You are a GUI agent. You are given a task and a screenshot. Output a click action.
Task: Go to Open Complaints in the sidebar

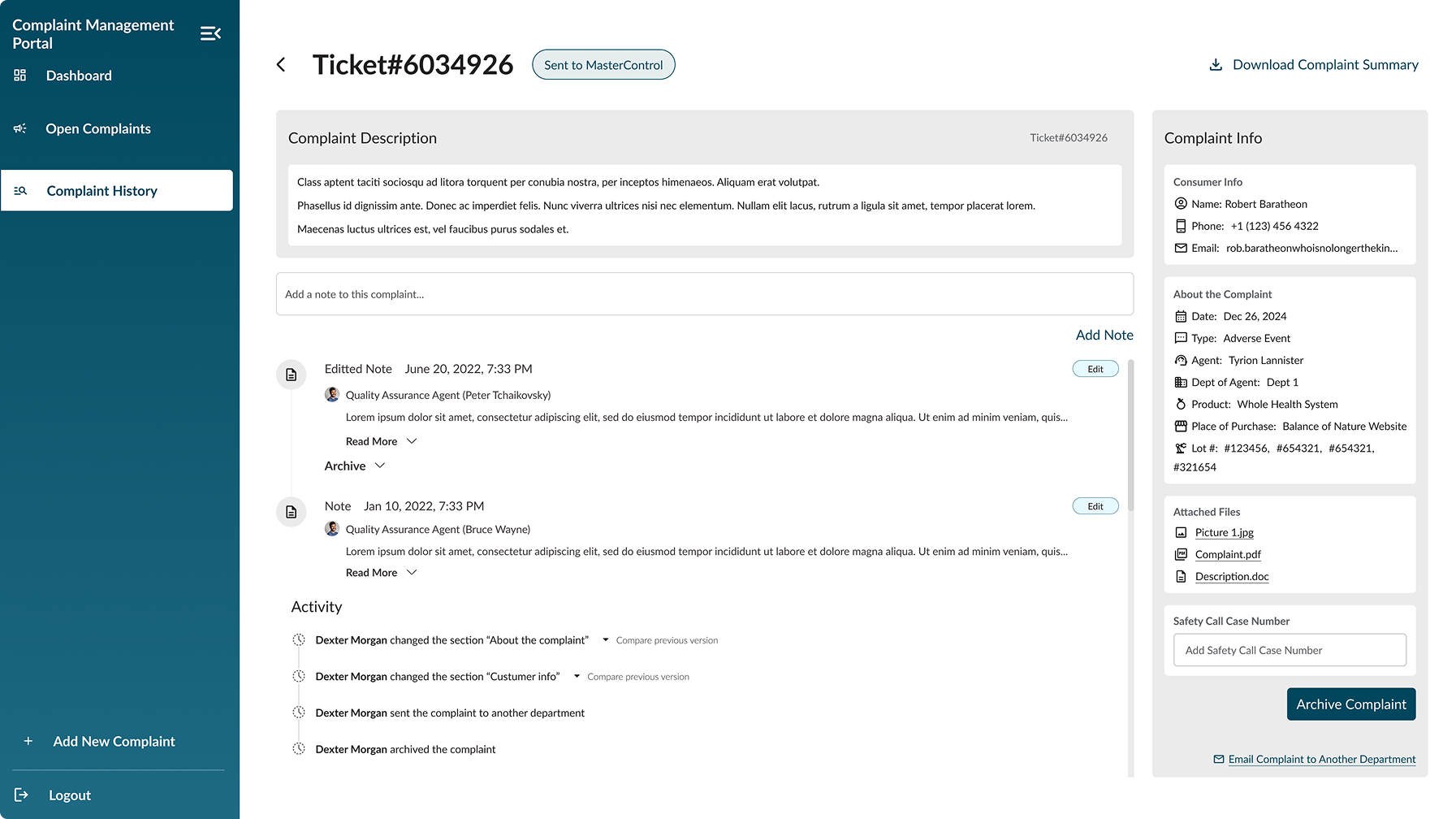[x=97, y=128]
